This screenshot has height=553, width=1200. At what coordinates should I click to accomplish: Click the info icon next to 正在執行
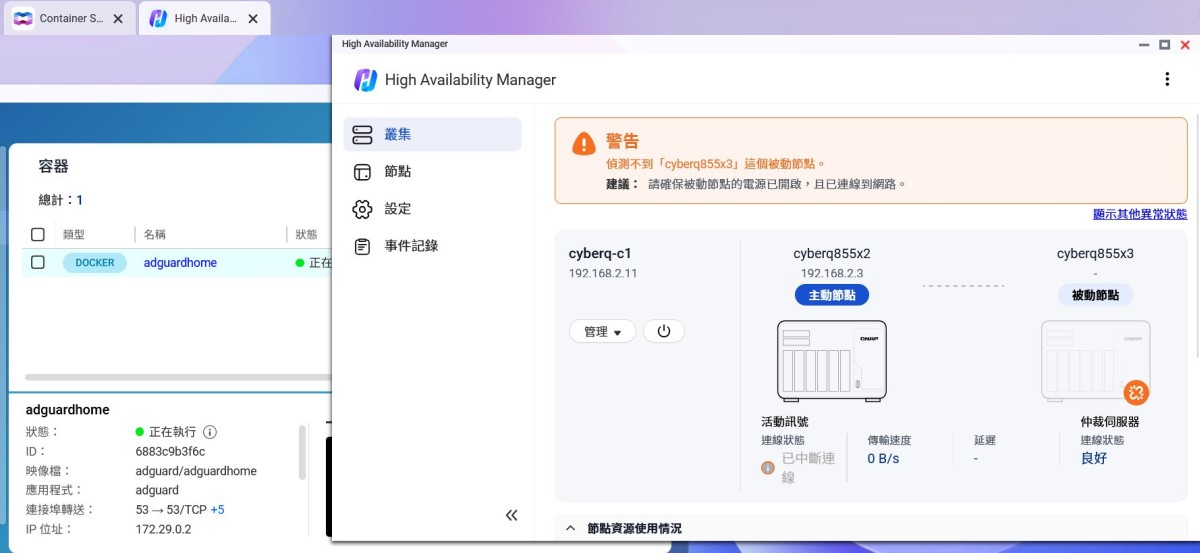point(210,432)
